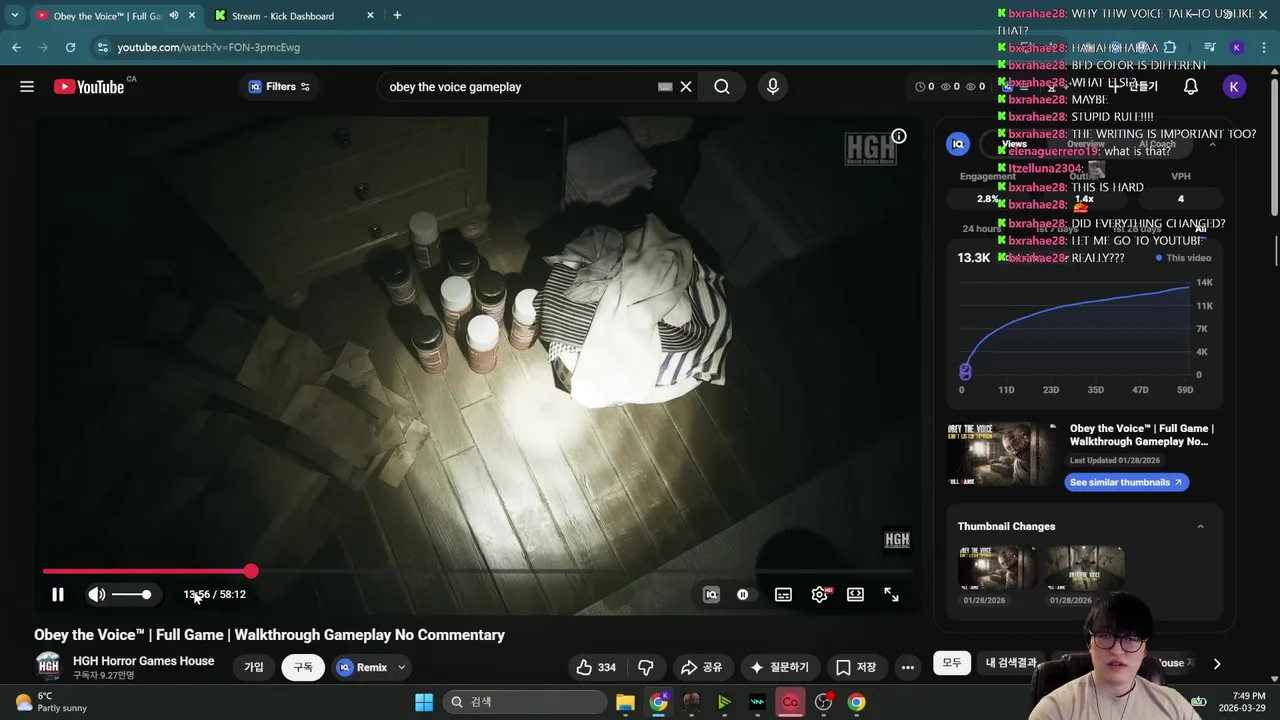
Task: Enter fullscreen mode in the player
Action: tap(891, 594)
